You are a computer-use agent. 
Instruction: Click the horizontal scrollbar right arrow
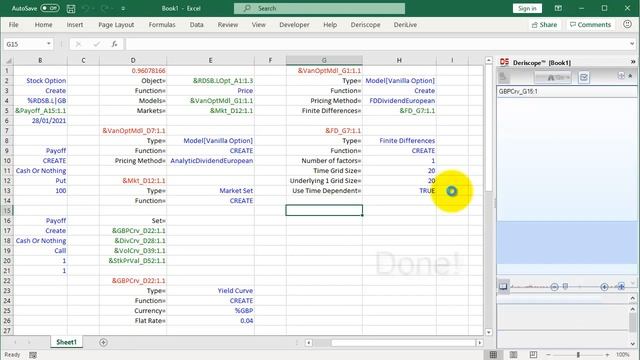(480, 342)
